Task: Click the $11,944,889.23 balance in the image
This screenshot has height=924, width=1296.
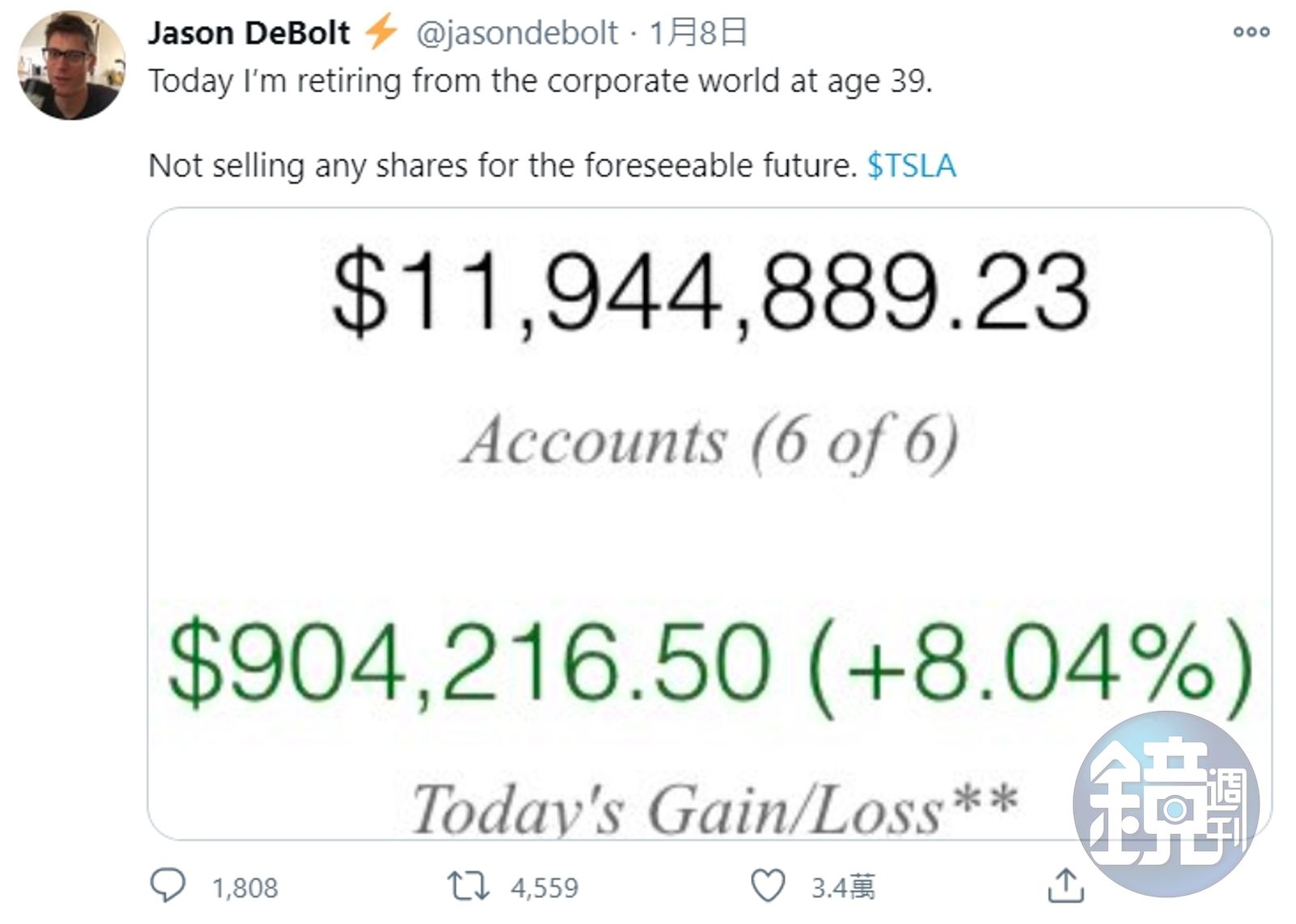Action: tap(710, 293)
